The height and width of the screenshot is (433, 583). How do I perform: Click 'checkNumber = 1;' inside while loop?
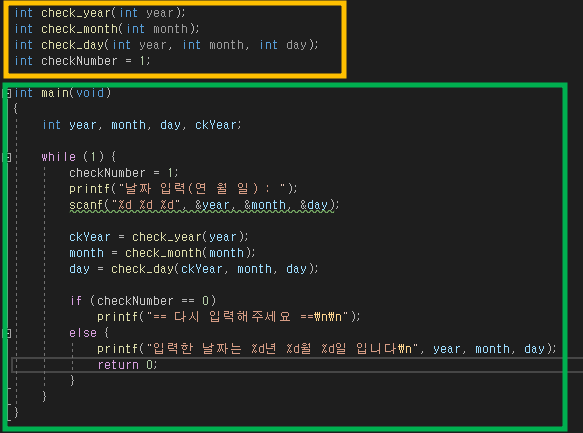tap(124, 173)
